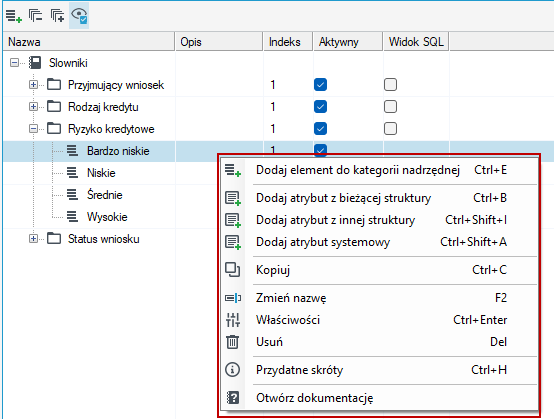This screenshot has width=554, height=419.
Task: Click the Slowniki dictionary book icon
Action: point(35,63)
